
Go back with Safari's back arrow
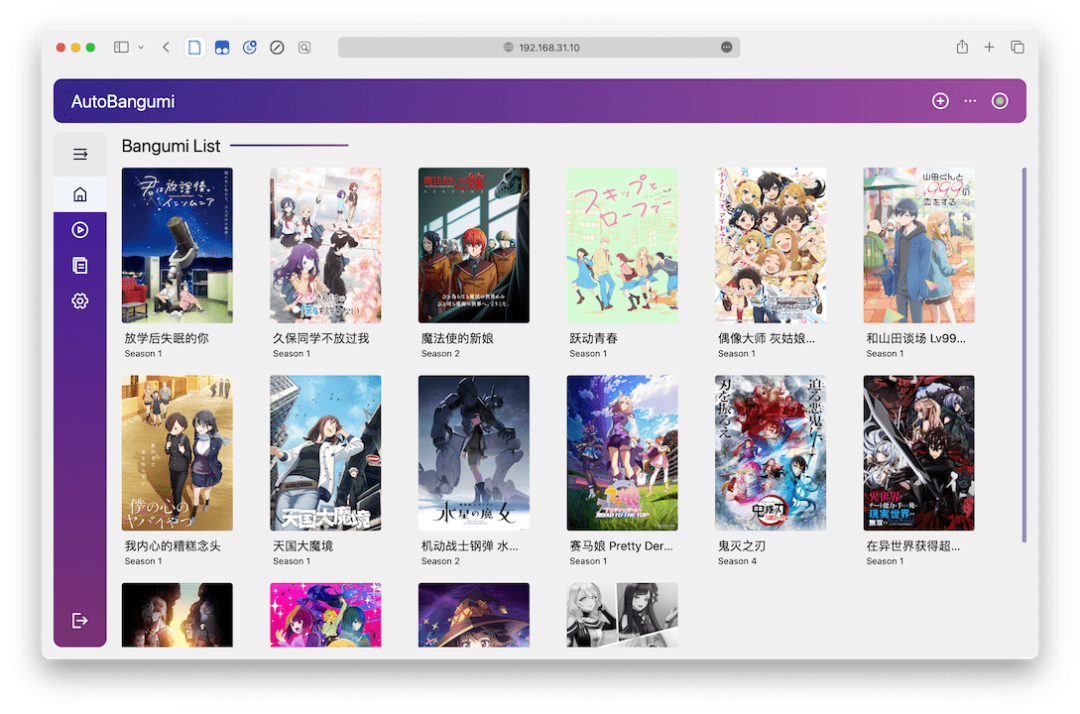(x=166, y=48)
